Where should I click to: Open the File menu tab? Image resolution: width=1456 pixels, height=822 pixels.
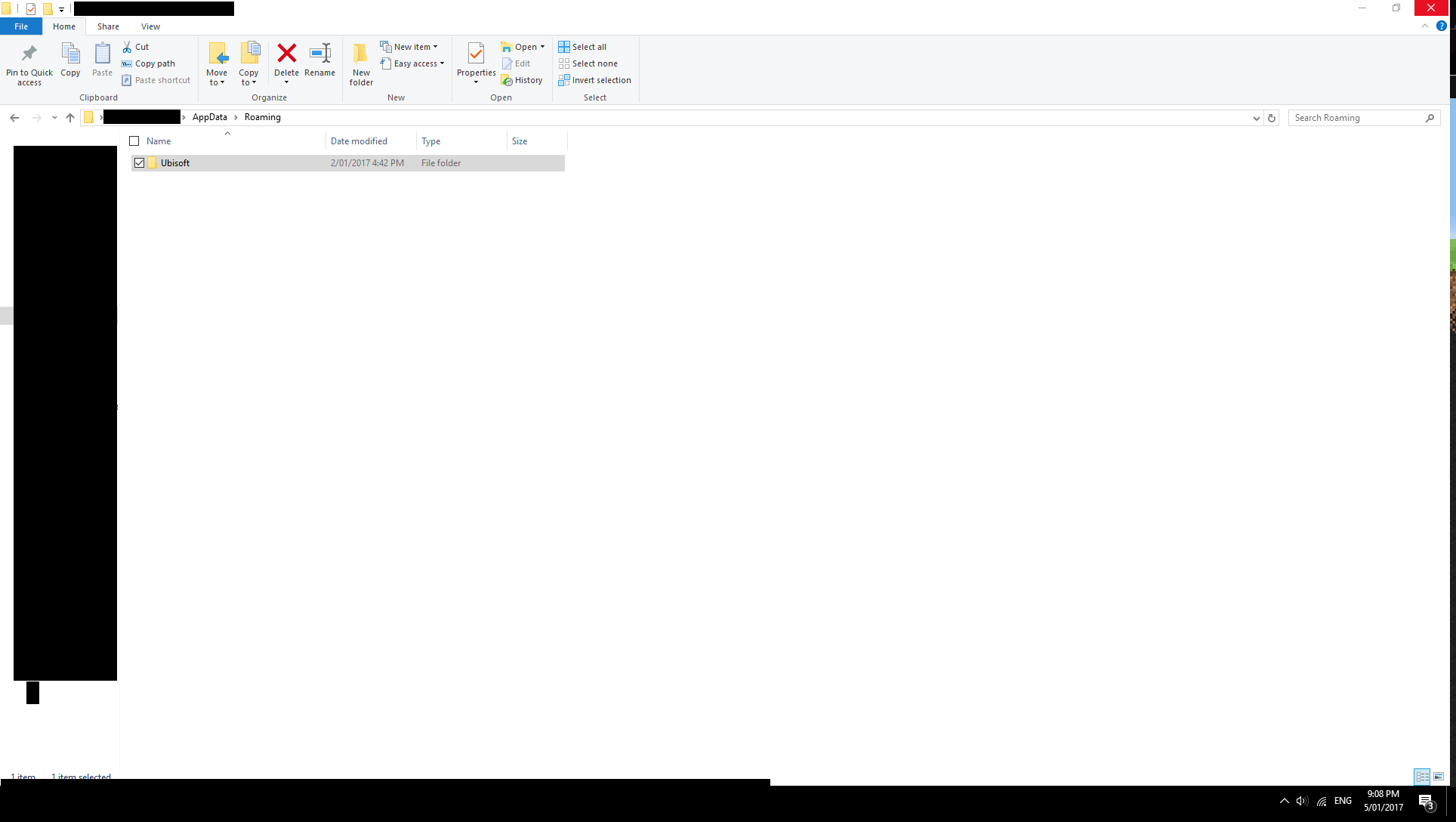click(x=21, y=26)
